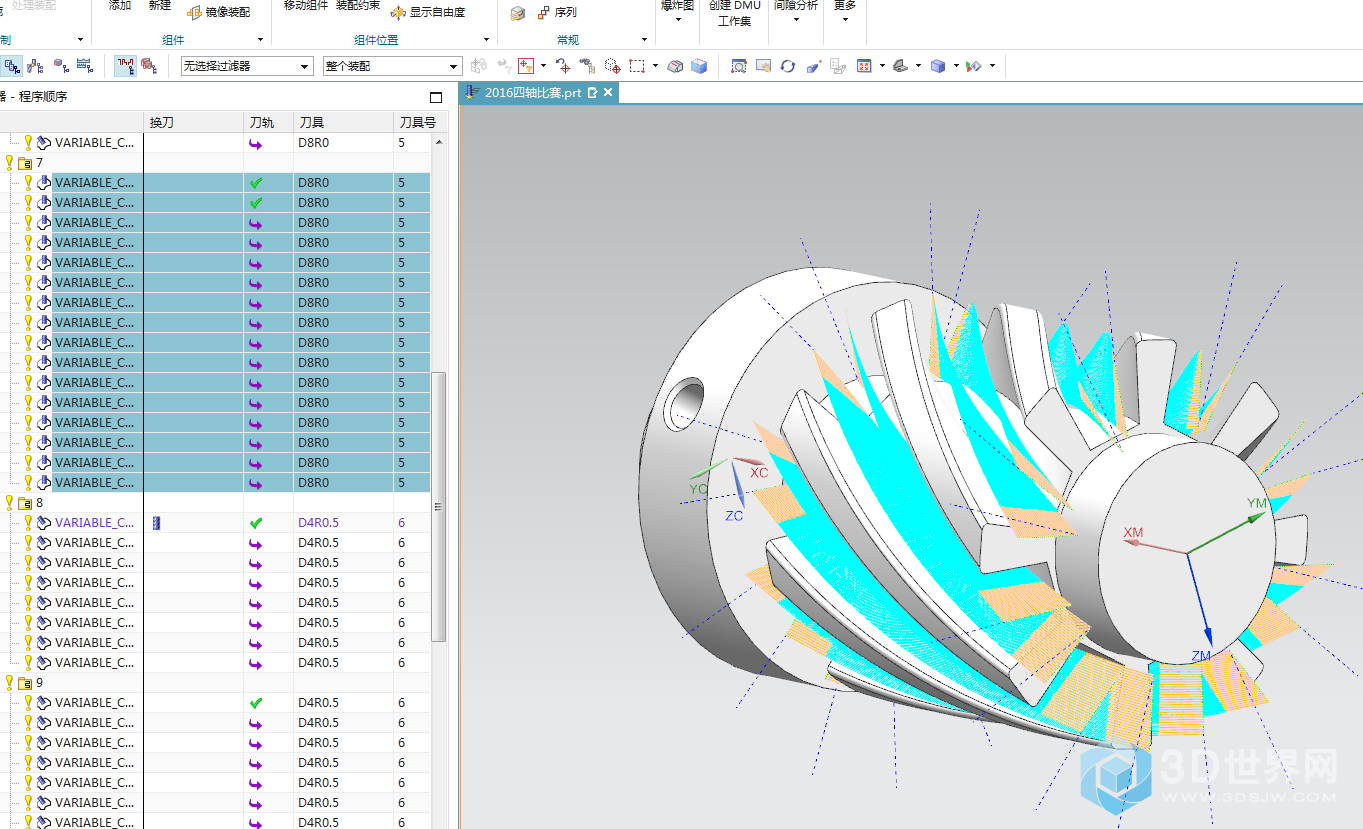Select the purple VARIABLE_C operation under folder 8
1363x829 pixels.
coord(94,522)
